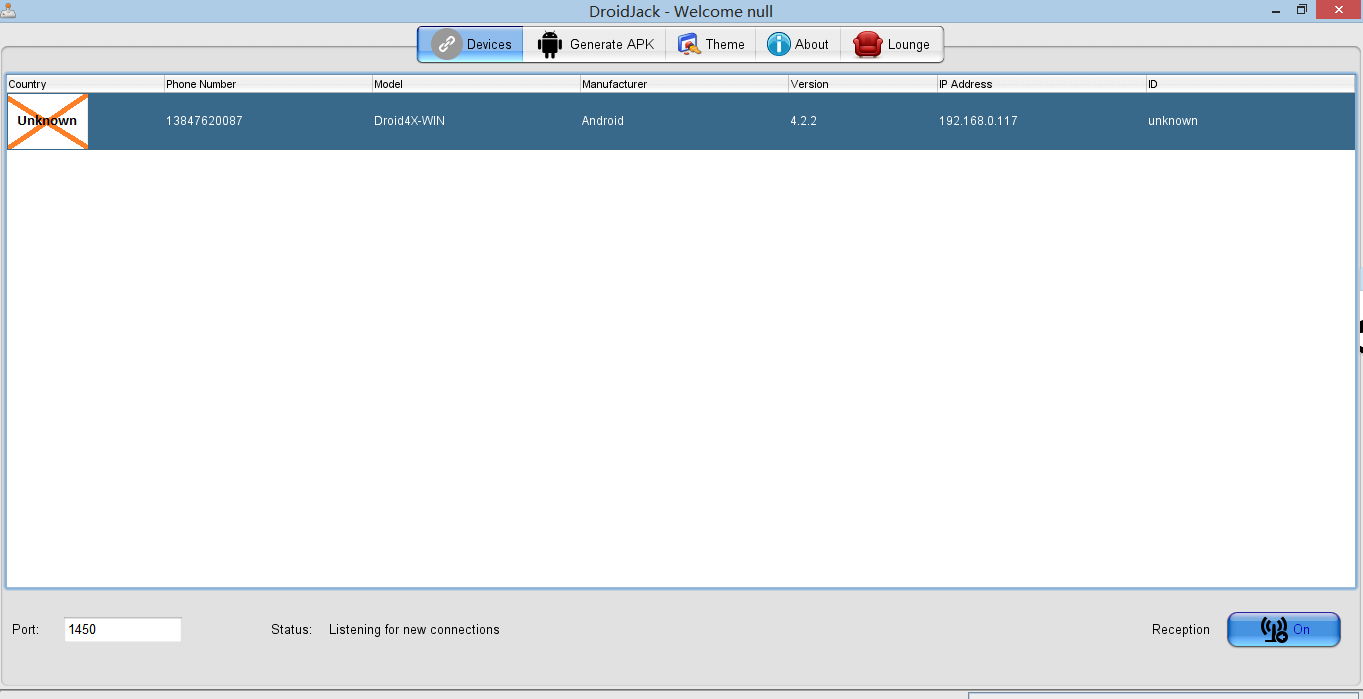The height and width of the screenshot is (699, 1363).
Task: Restore down the DroidJack window
Action: coord(1302,10)
